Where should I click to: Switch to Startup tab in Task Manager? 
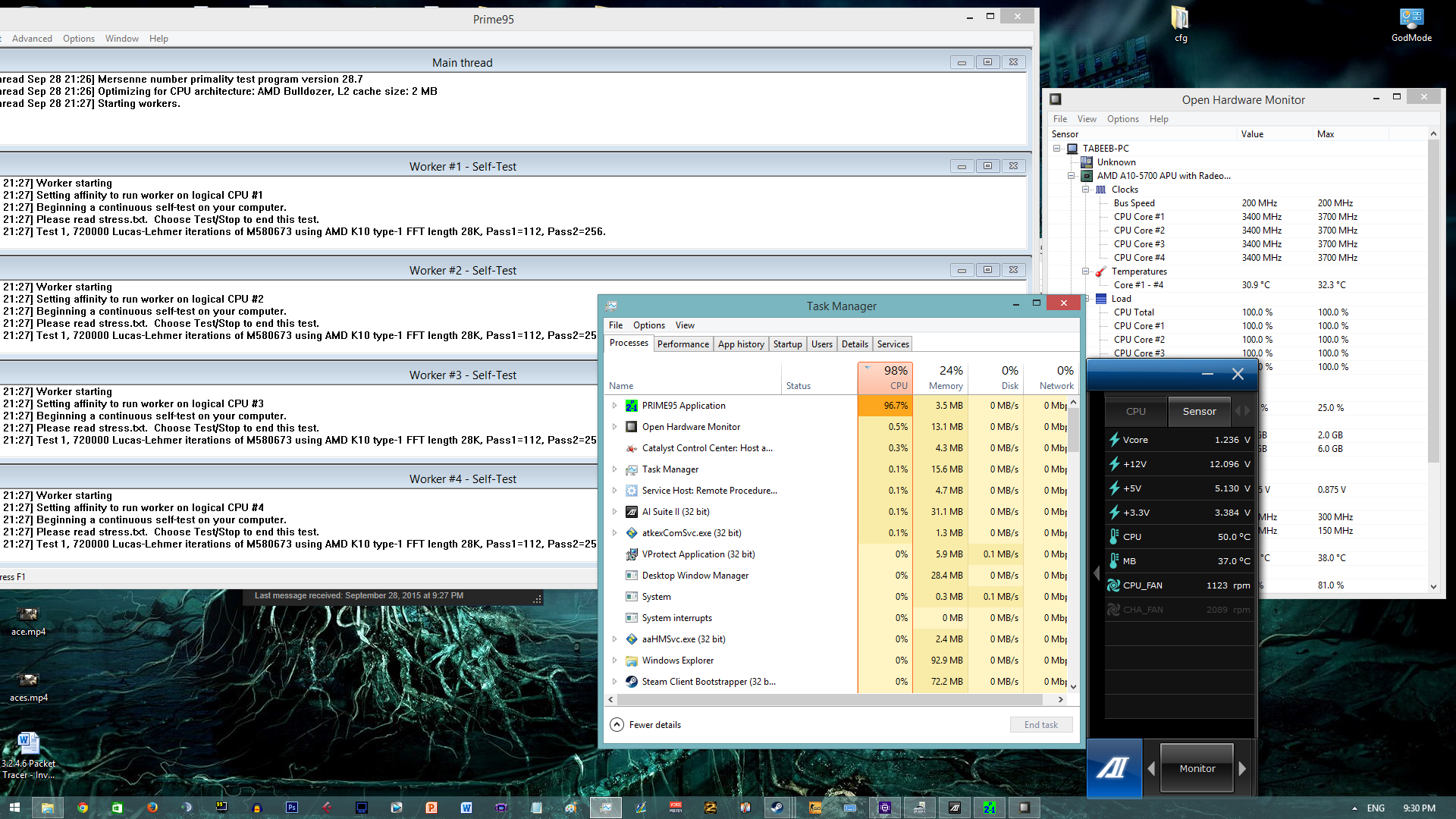787,344
